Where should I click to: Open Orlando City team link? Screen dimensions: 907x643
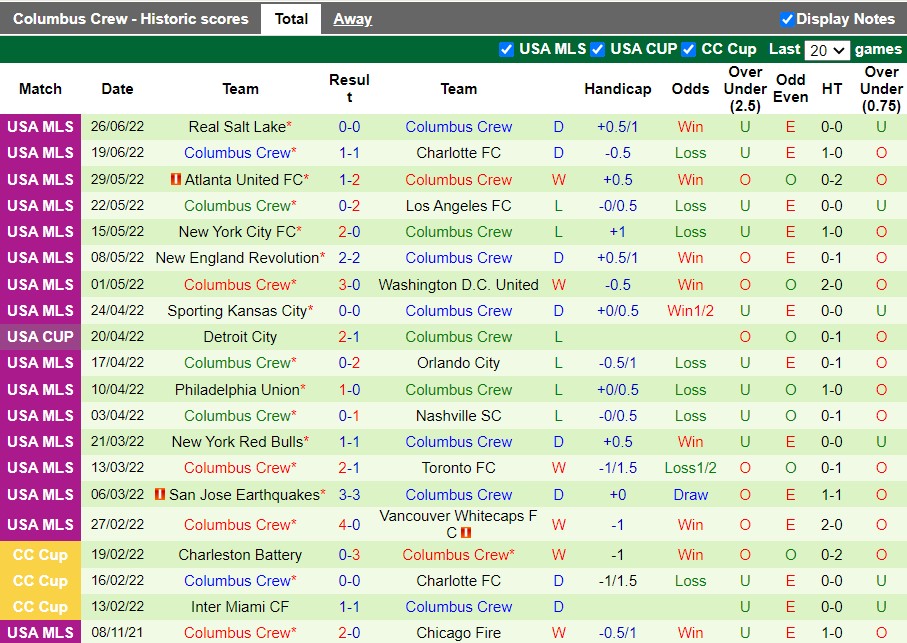point(458,363)
